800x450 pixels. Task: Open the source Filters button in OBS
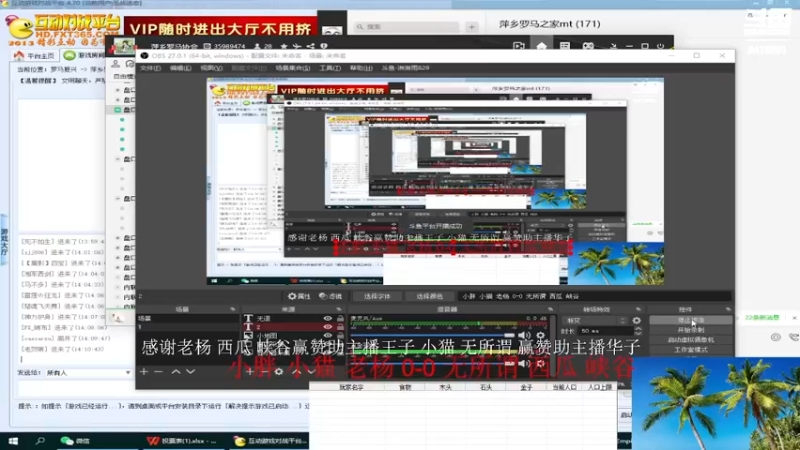(331, 296)
